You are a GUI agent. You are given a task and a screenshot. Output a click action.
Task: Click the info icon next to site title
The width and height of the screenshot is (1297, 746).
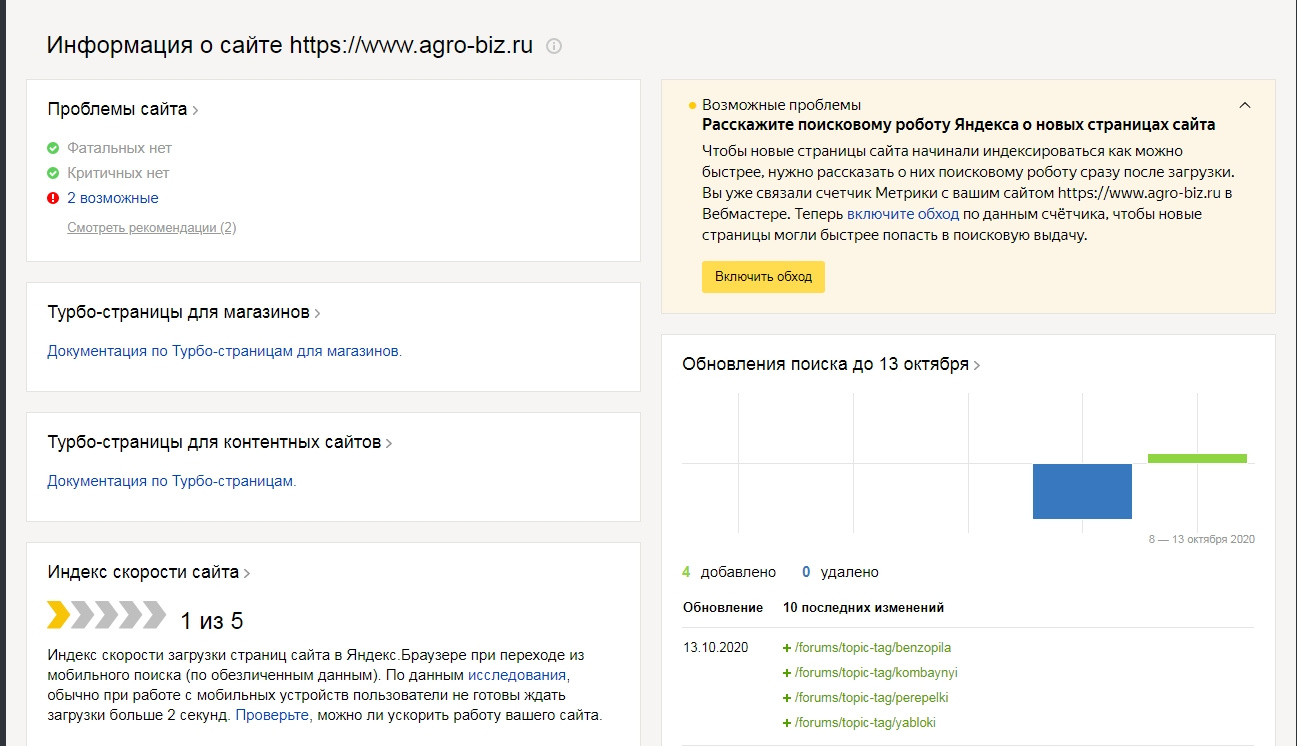(554, 47)
